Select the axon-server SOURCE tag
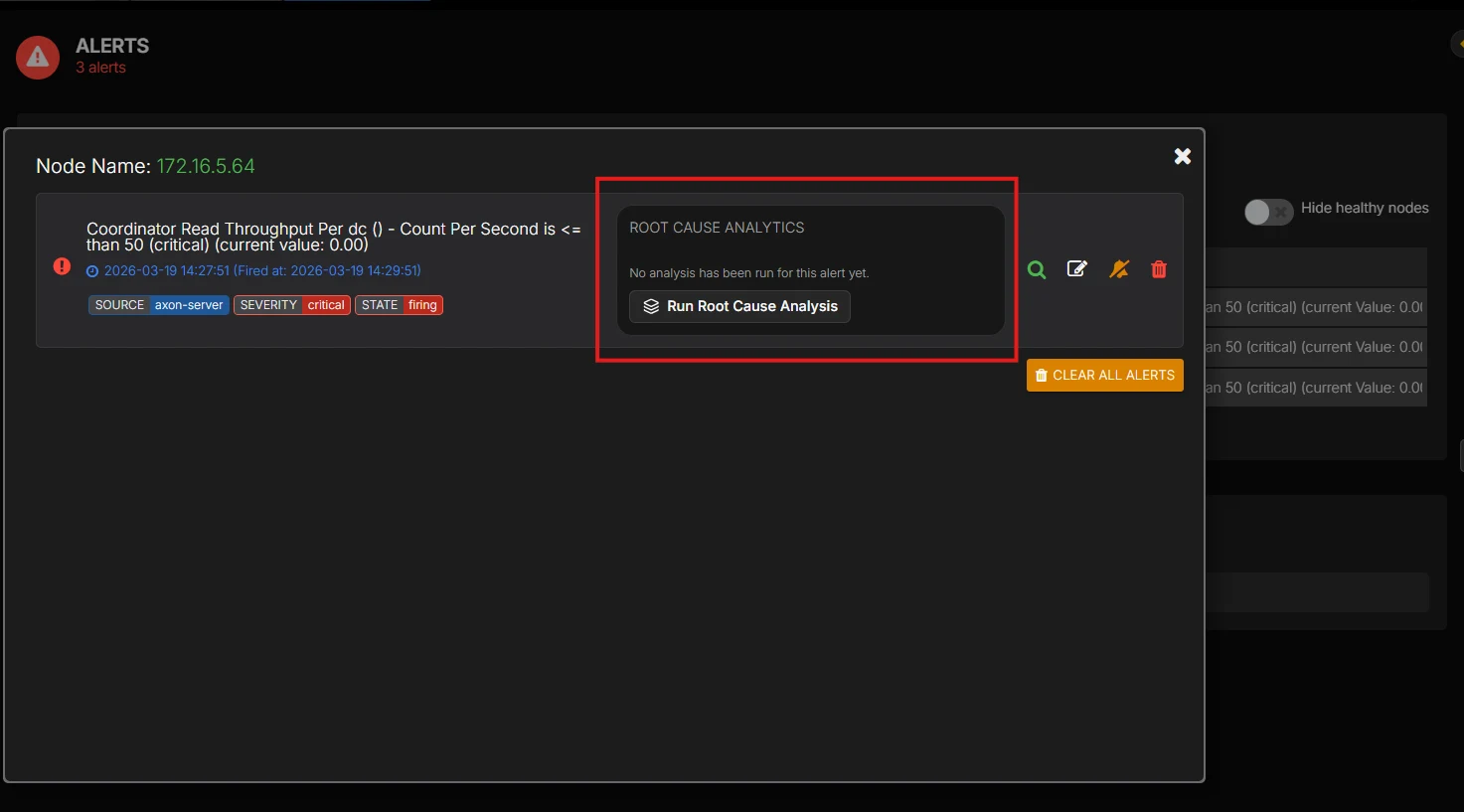The height and width of the screenshot is (812, 1464). tap(158, 304)
